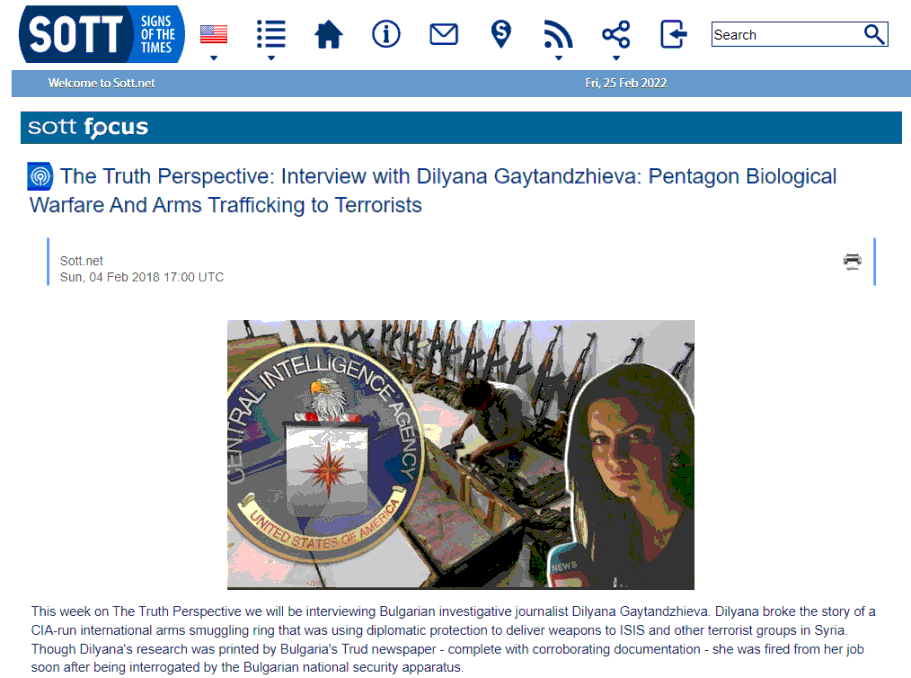The height and width of the screenshot is (678, 911).
Task: Click the CIA article header image
Action: [x=460, y=454]
